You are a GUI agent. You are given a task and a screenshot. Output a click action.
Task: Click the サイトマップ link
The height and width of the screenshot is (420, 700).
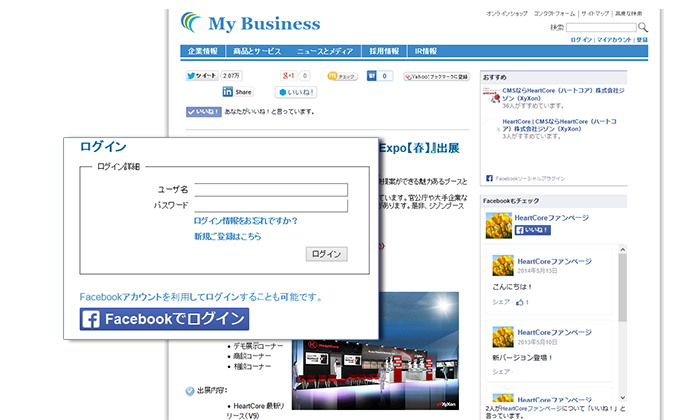(x=595, y=14)
